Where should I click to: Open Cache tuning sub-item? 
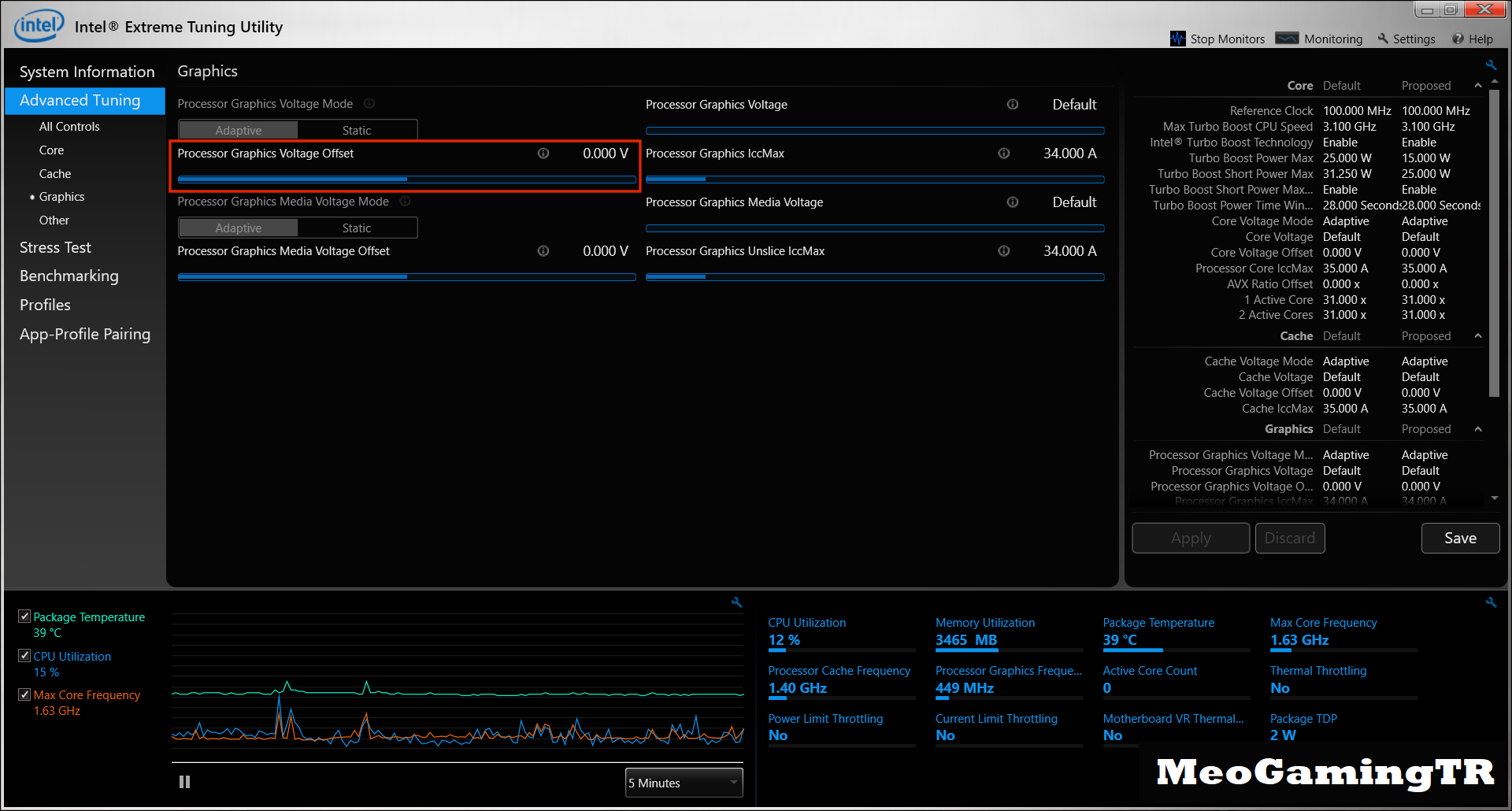[55, 173]
